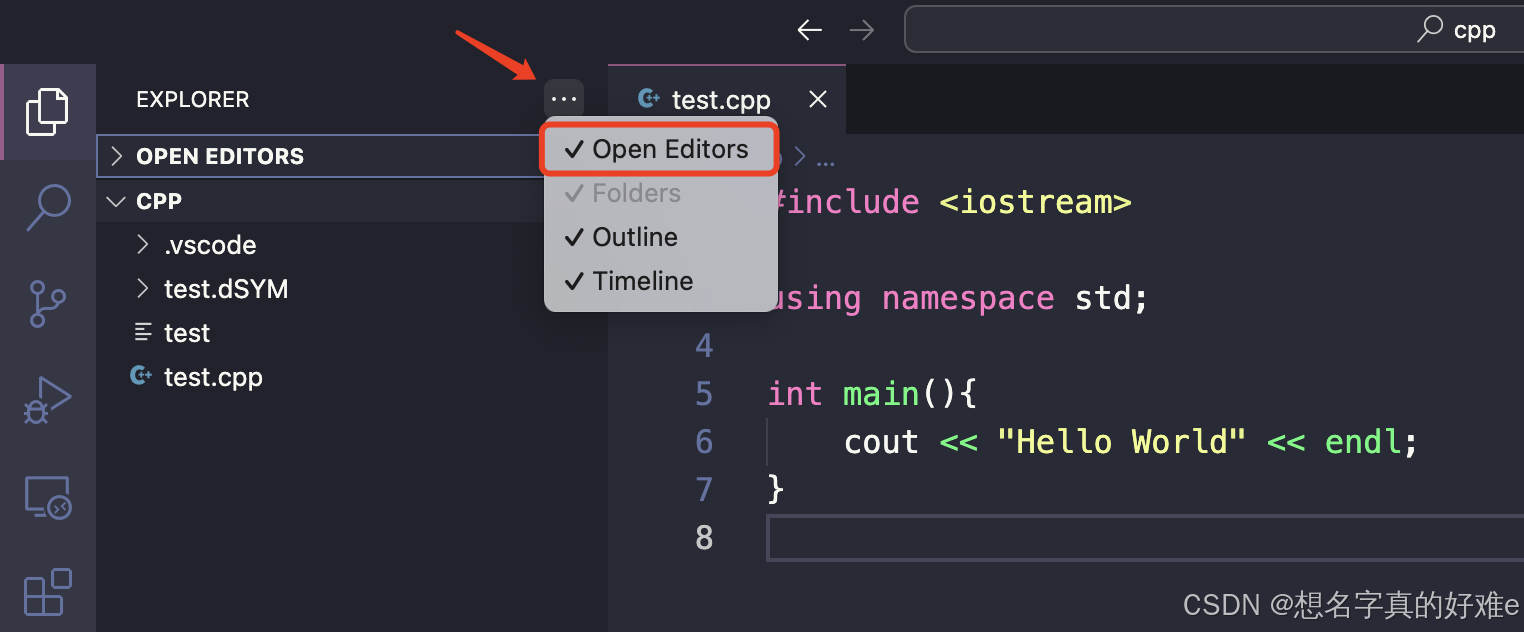The image size is (1524, 632).
Task: Open the Remote Explorer icon
Action: click(x=47, y=497)
